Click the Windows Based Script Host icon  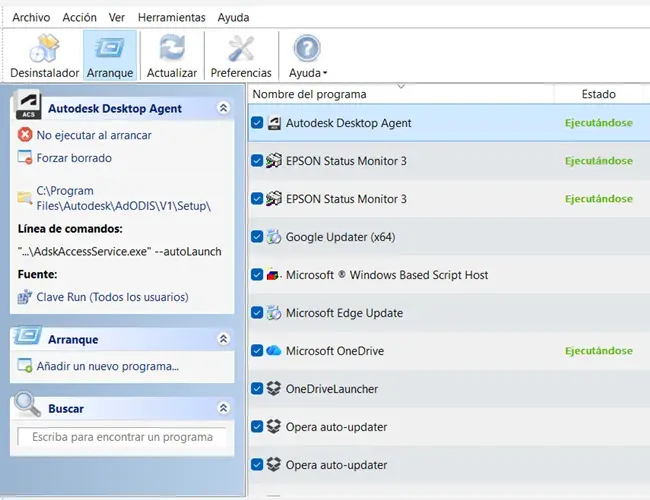274,274
